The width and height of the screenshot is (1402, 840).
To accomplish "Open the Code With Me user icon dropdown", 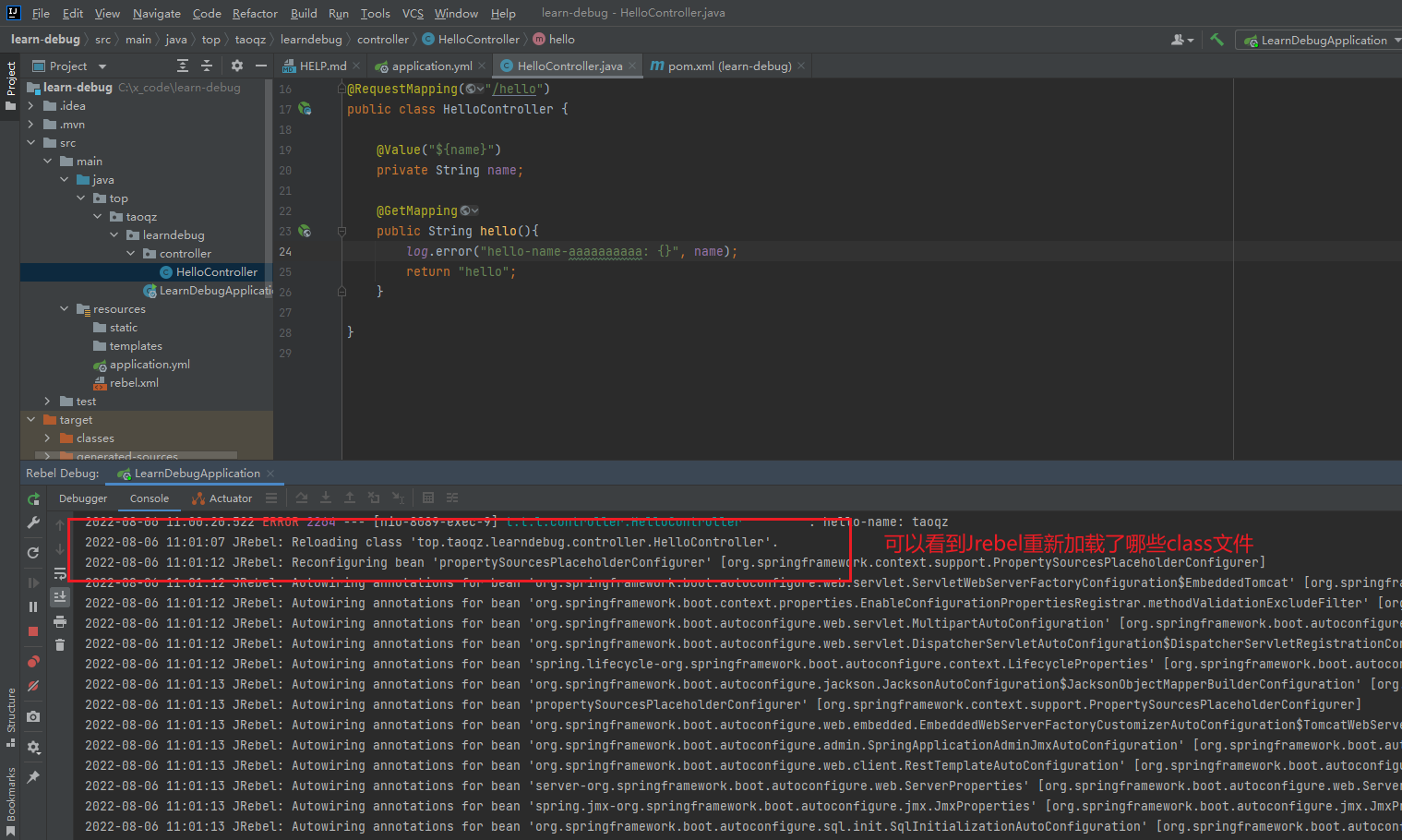I will point(1181,40).
